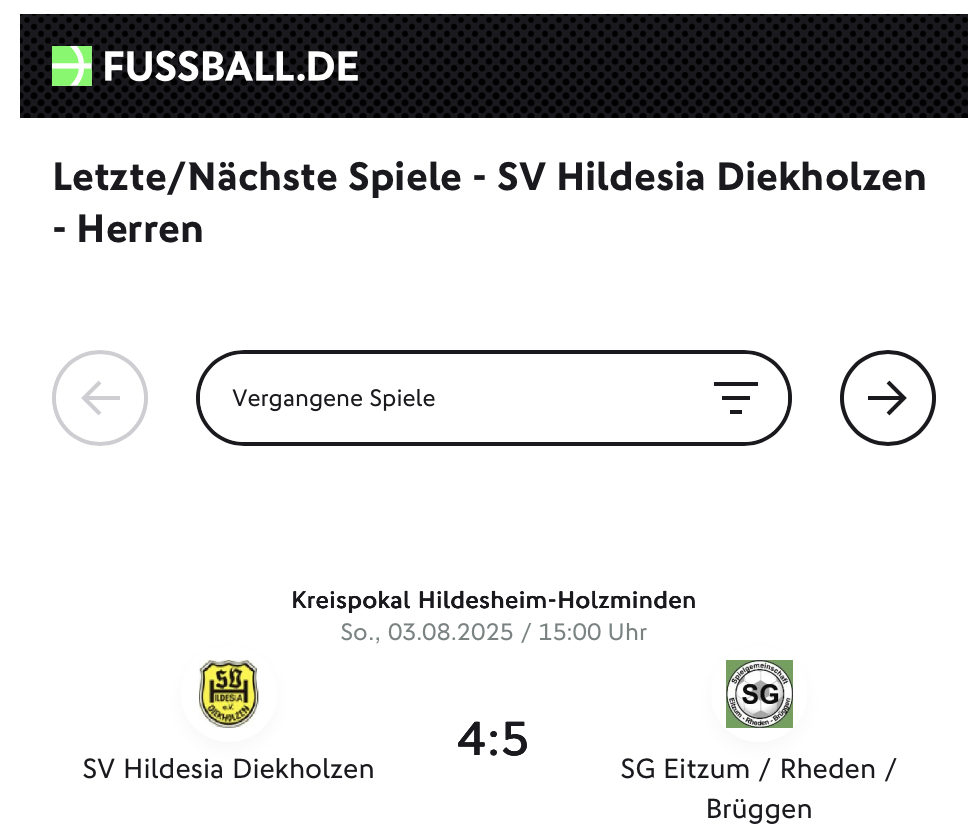Click the green SG Eitzum club crest
979x834 pixels.
(x=759, y=694)
